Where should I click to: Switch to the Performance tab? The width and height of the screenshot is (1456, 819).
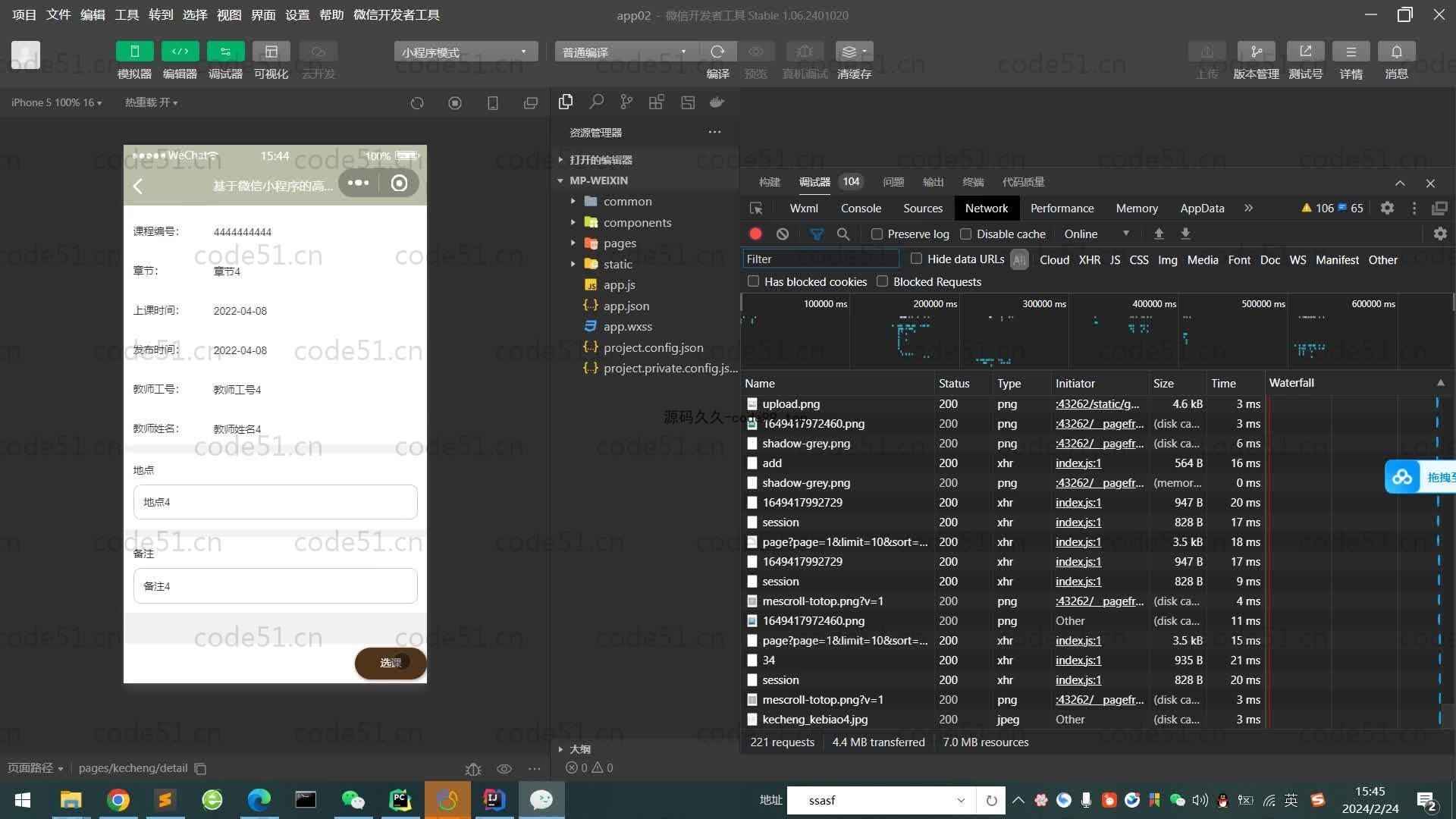[x=1062, y=209]
